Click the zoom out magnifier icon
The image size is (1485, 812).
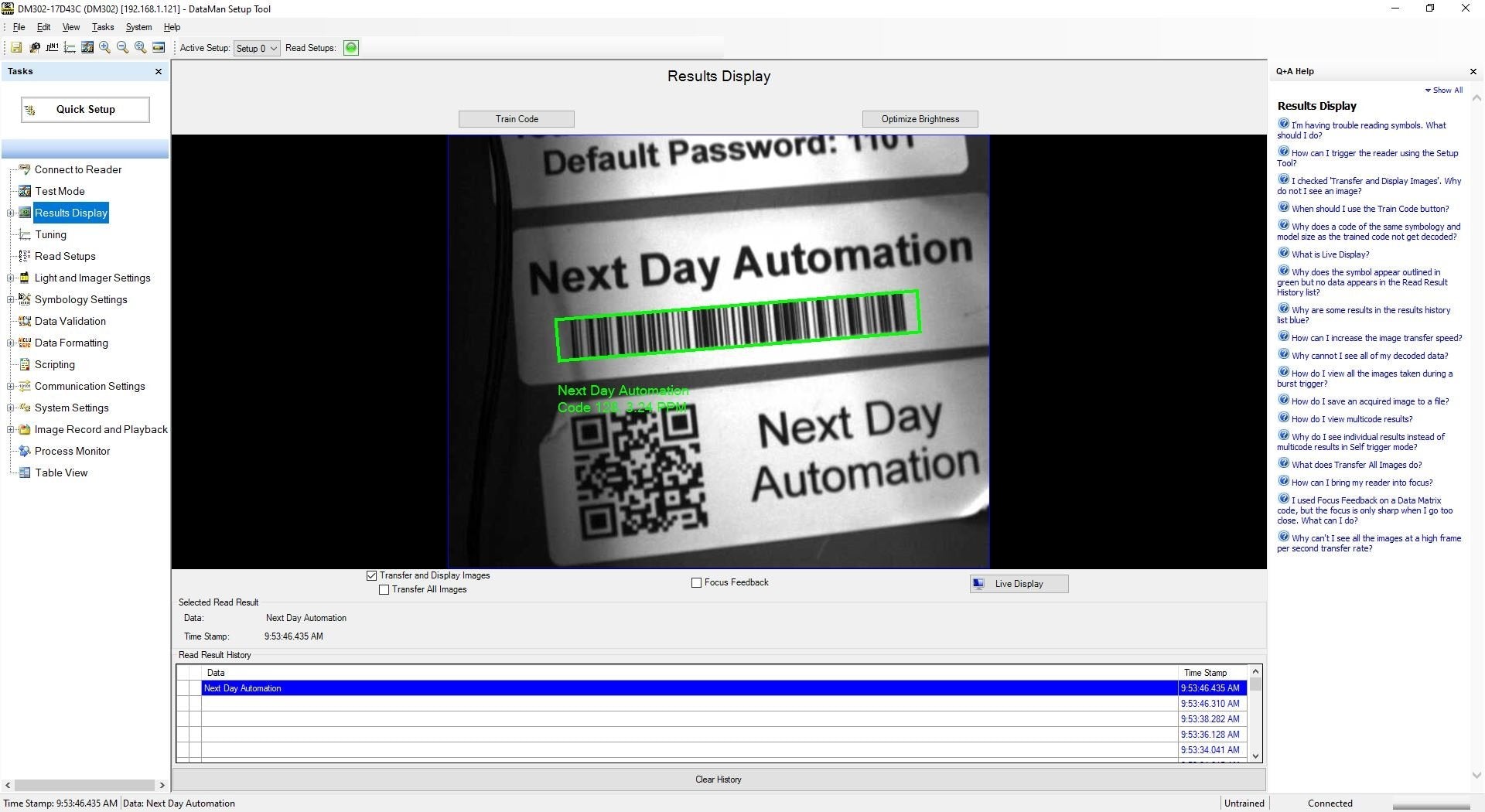[x=122, y=48]
